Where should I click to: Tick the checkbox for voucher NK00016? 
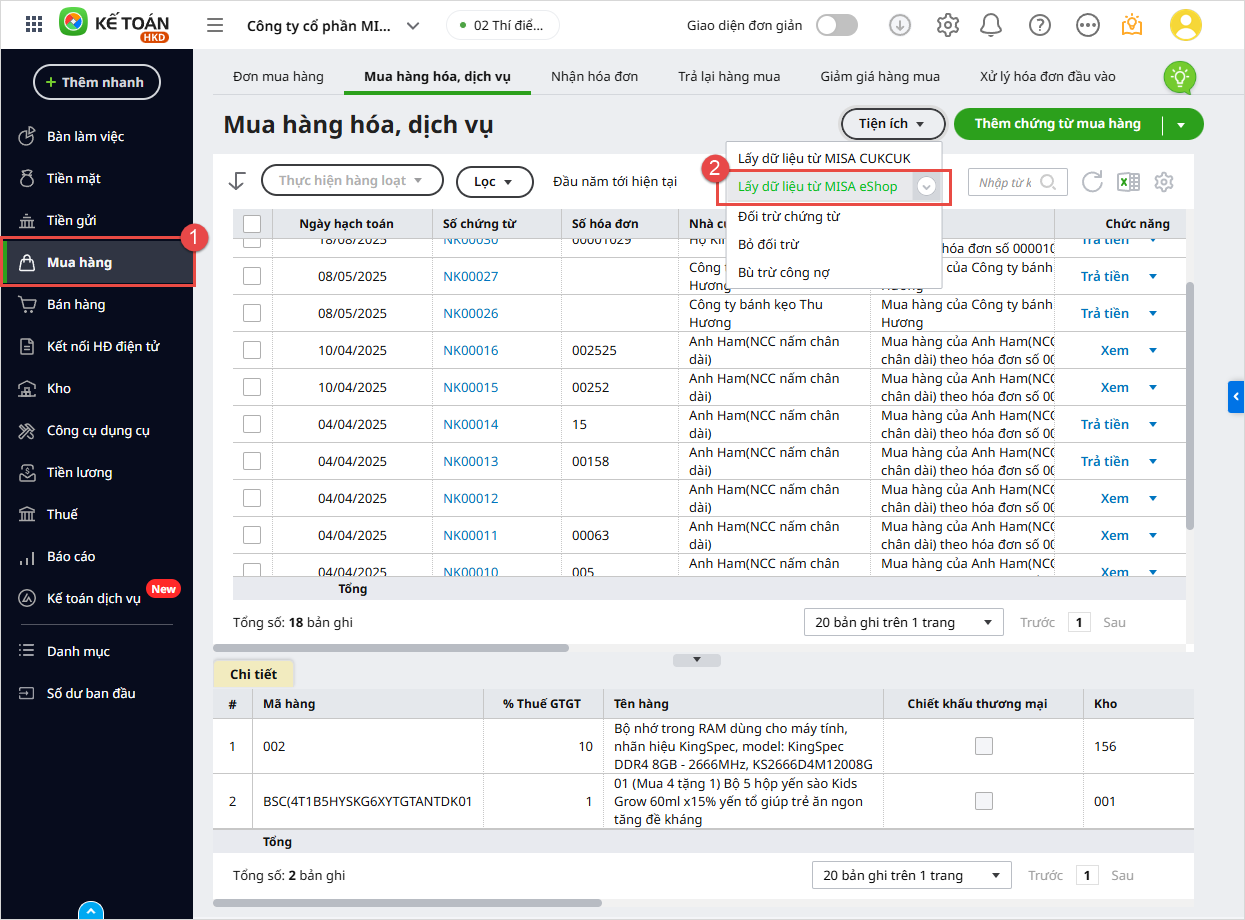click(x=252, y=350)
